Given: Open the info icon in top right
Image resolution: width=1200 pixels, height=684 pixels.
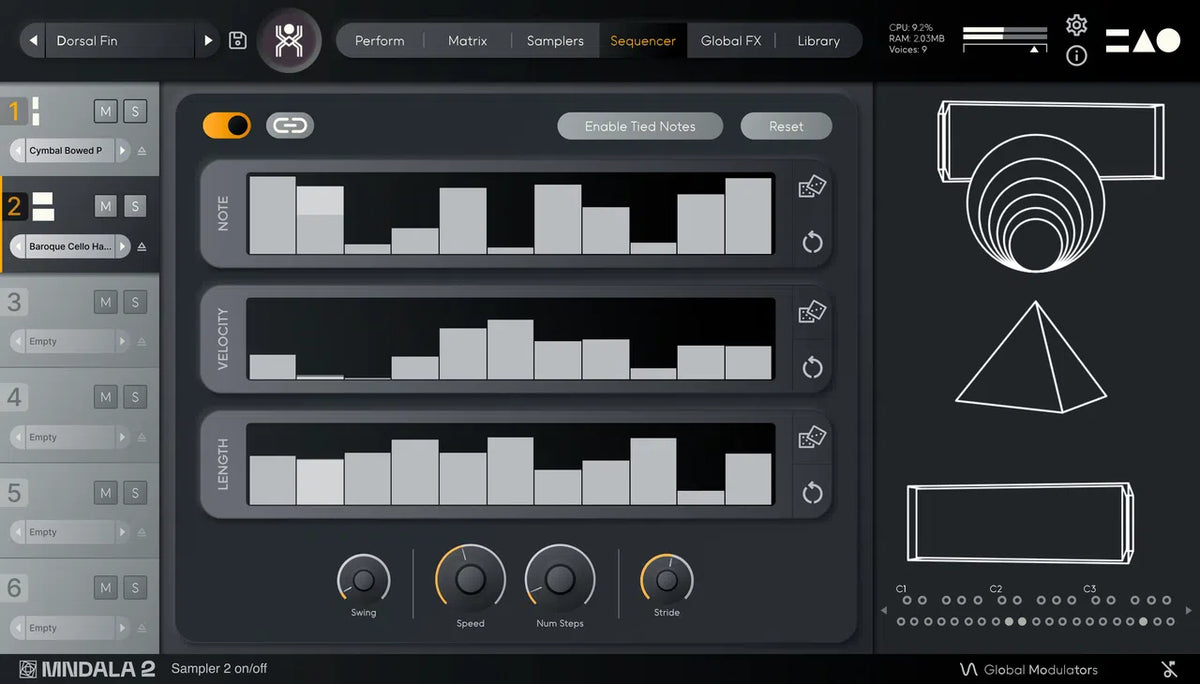Looking at the screenshot, I should [1076, 56].
